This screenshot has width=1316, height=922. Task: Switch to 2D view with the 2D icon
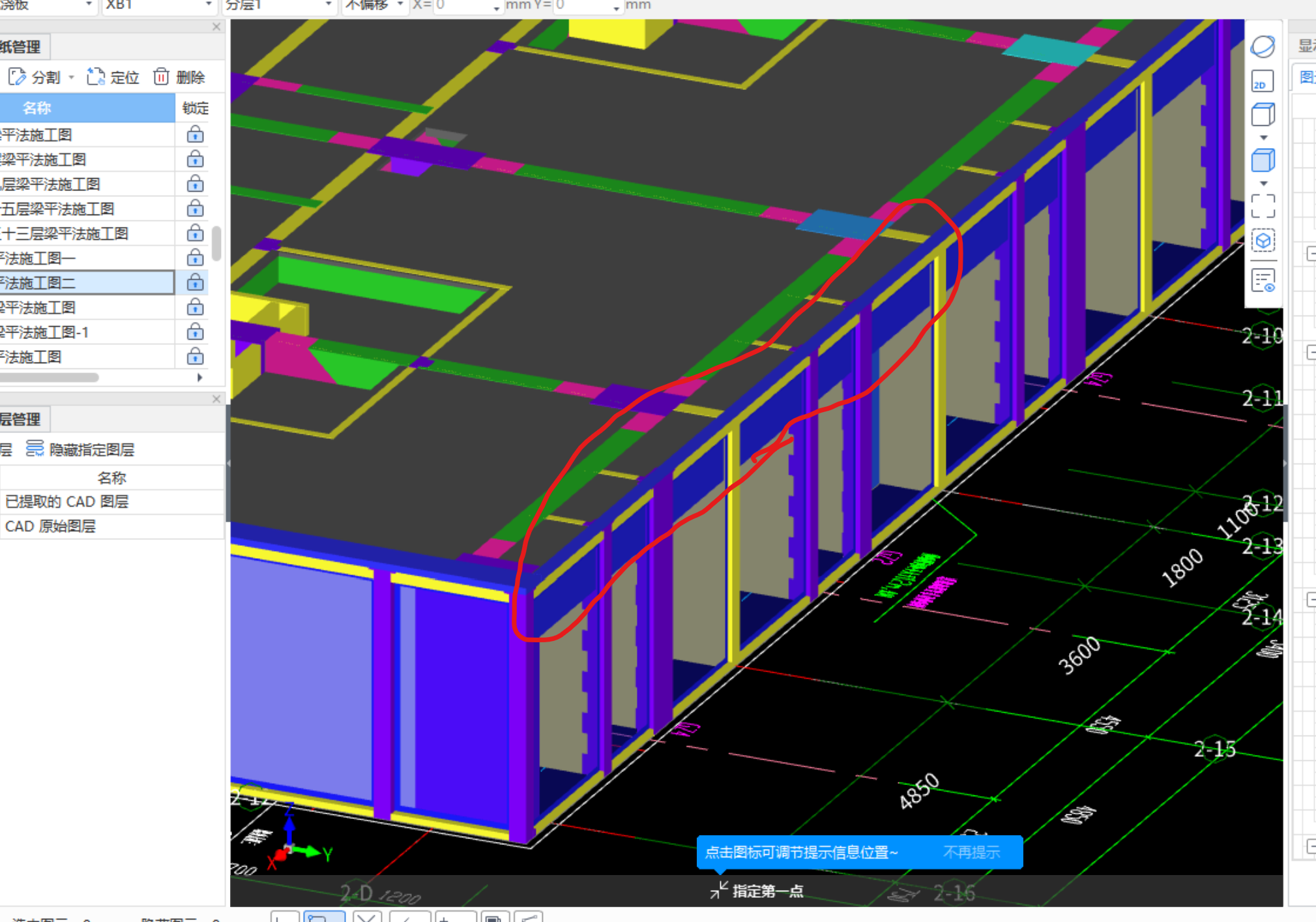click(x=1263, y=82)
